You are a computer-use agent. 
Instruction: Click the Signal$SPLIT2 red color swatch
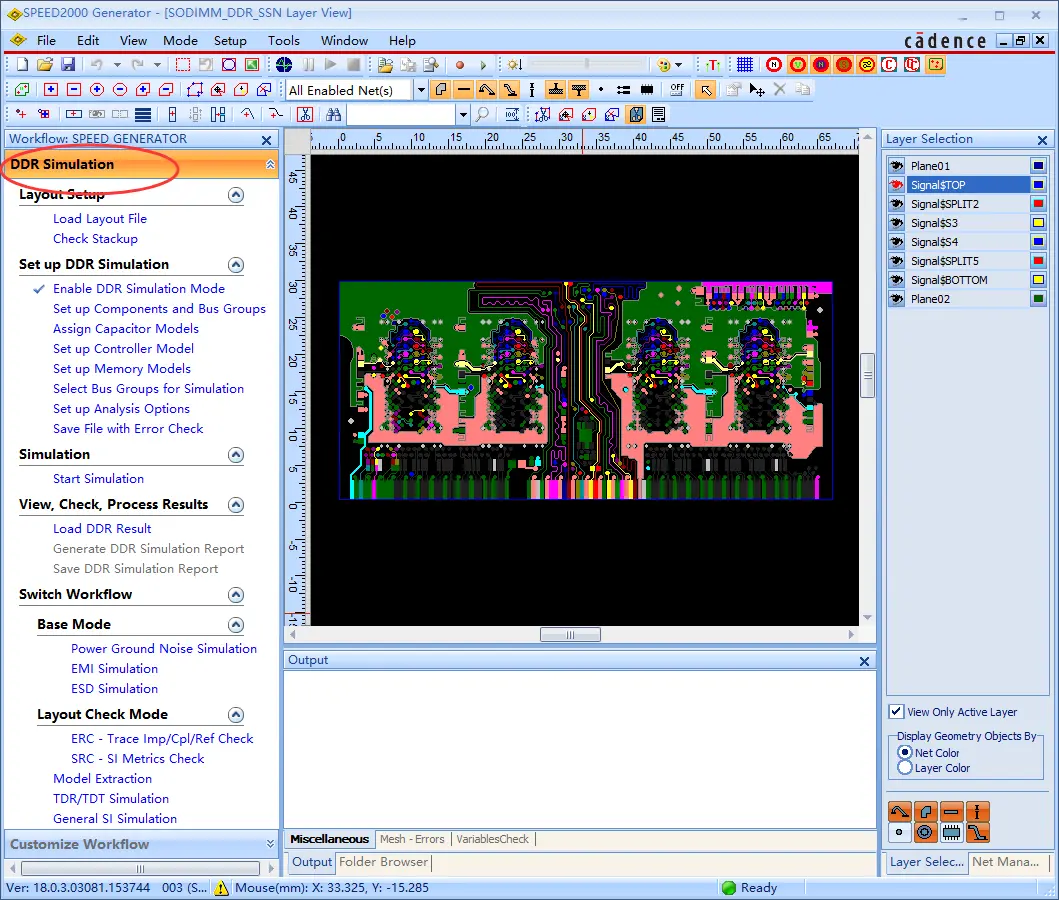tap(1038, 204)
